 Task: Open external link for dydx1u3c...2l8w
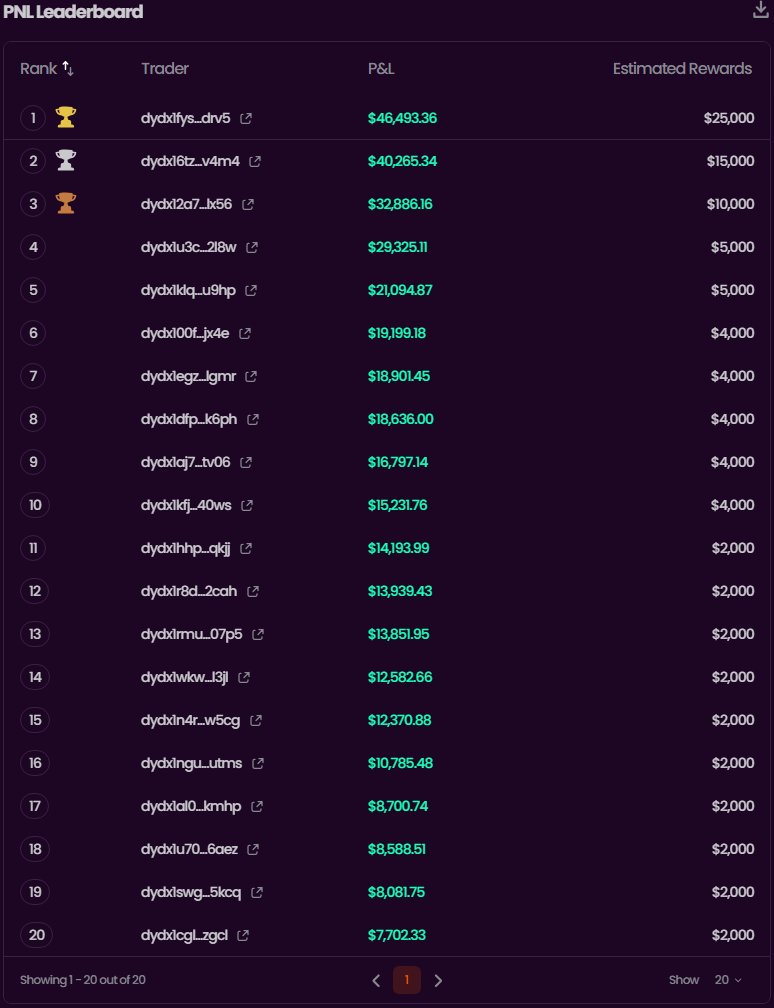252,248
